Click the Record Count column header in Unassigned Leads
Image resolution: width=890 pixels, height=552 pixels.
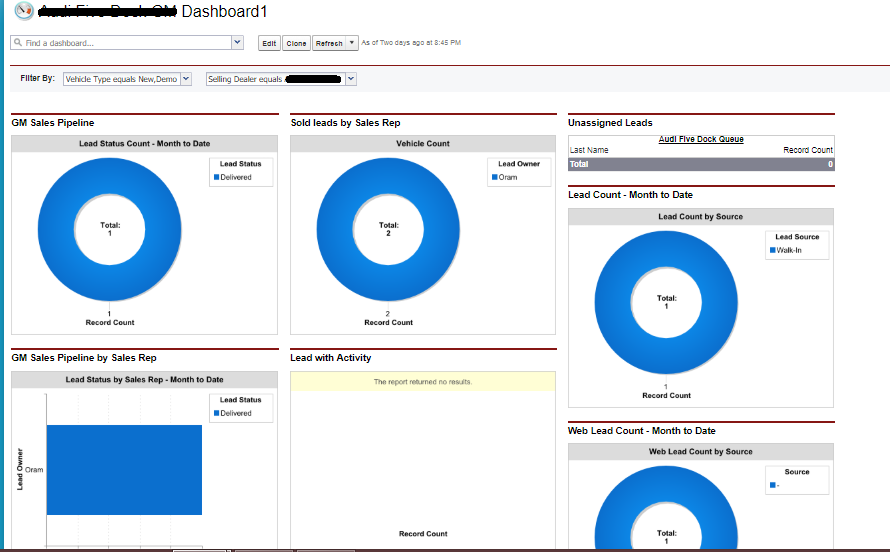tap(808, 150)
